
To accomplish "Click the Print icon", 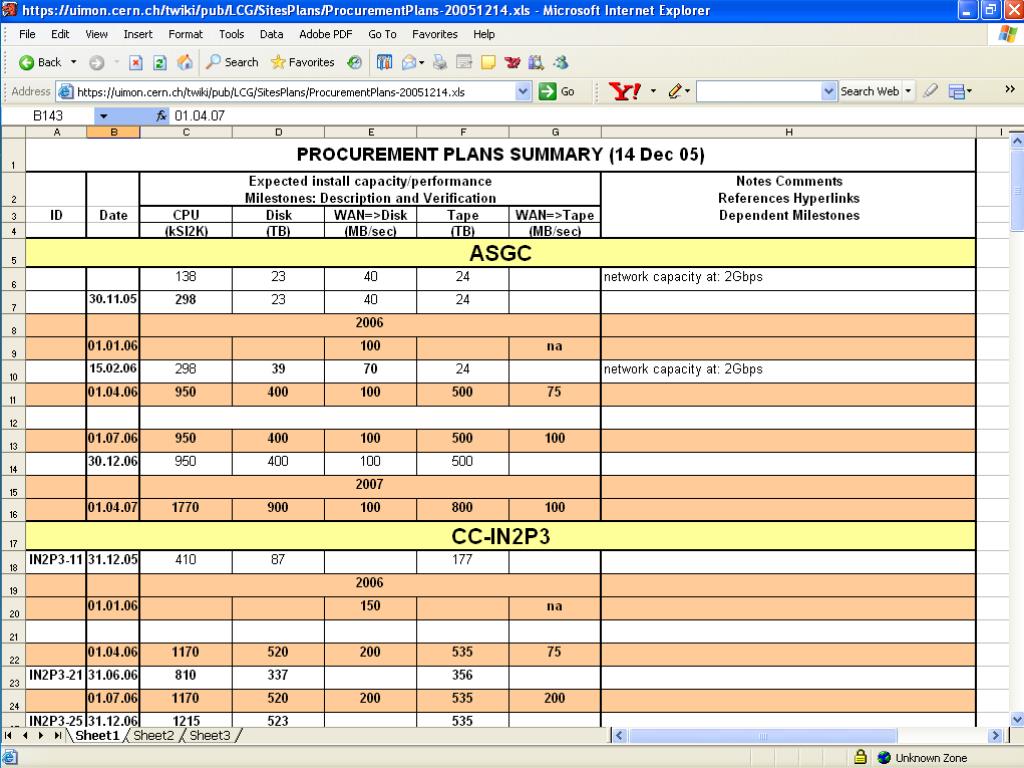I will (440, 63).
